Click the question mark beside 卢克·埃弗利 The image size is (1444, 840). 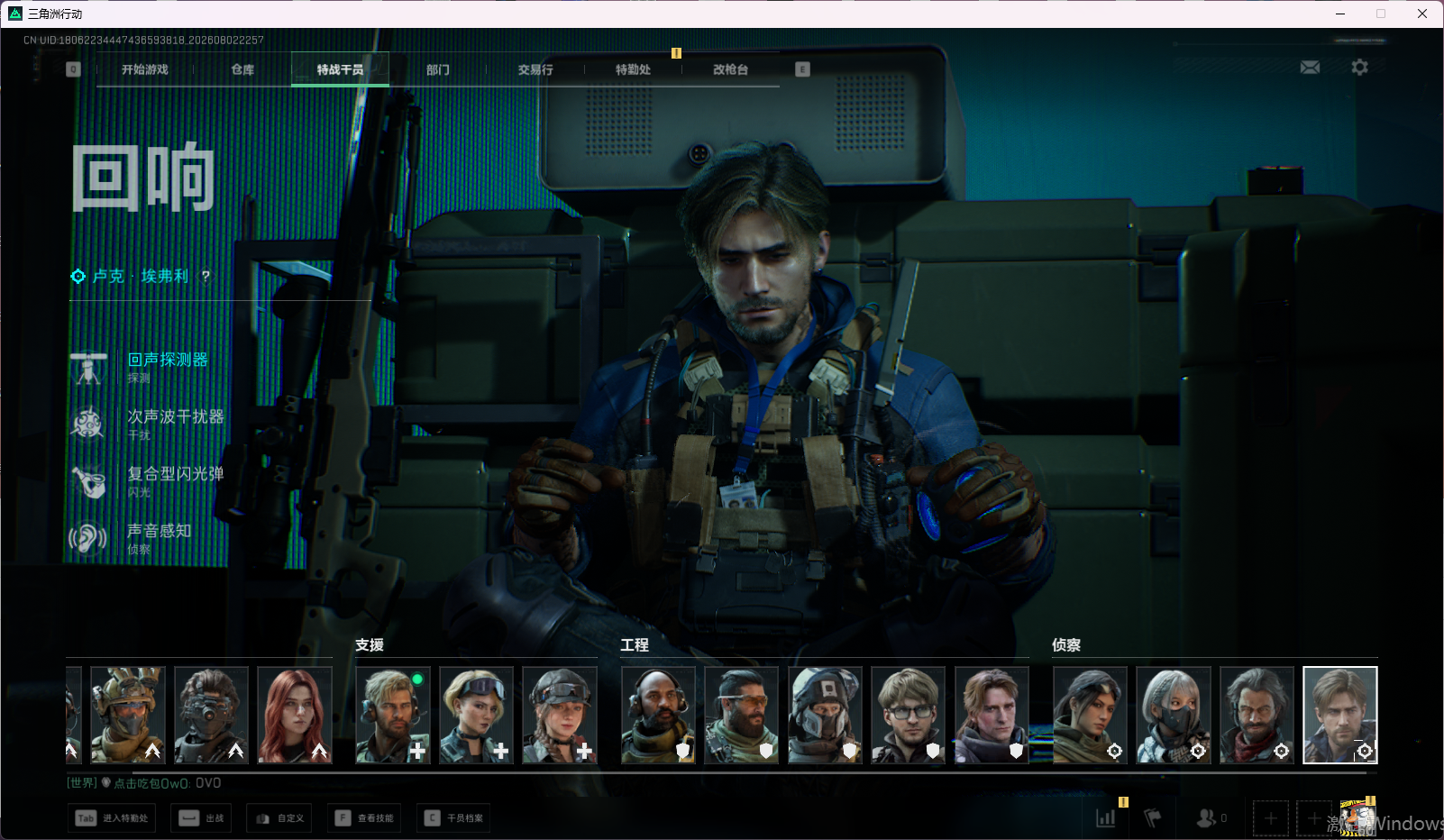coord(206,276)
